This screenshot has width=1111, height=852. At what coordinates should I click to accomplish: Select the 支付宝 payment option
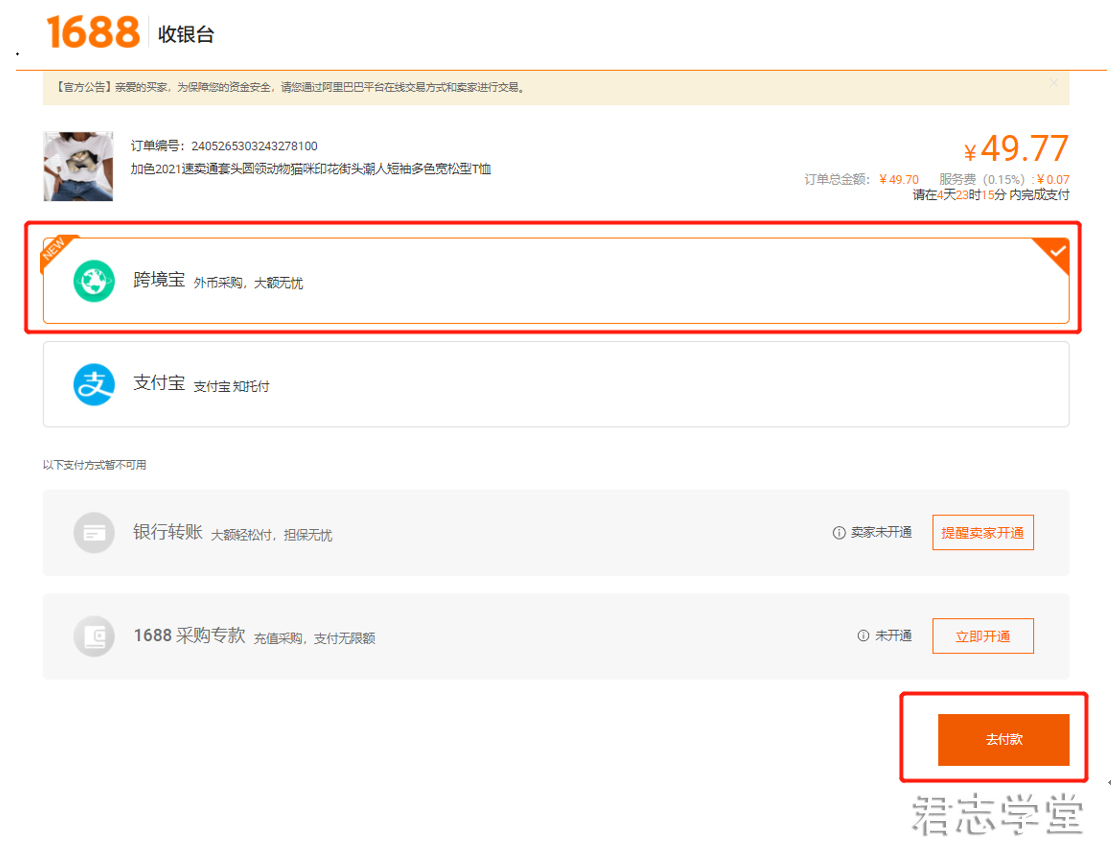[x=556, y=384]
